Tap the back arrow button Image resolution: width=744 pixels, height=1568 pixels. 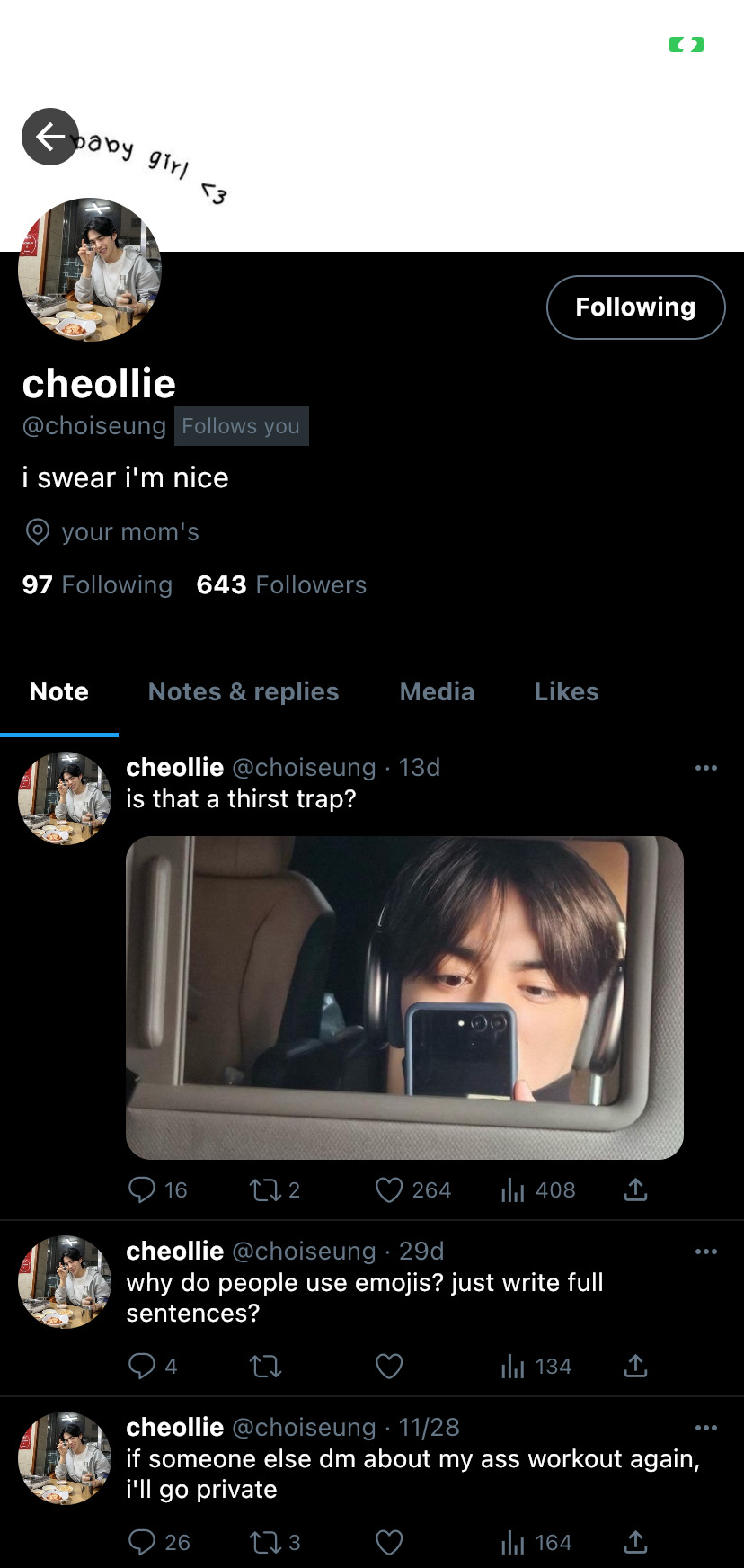[50, 137]
